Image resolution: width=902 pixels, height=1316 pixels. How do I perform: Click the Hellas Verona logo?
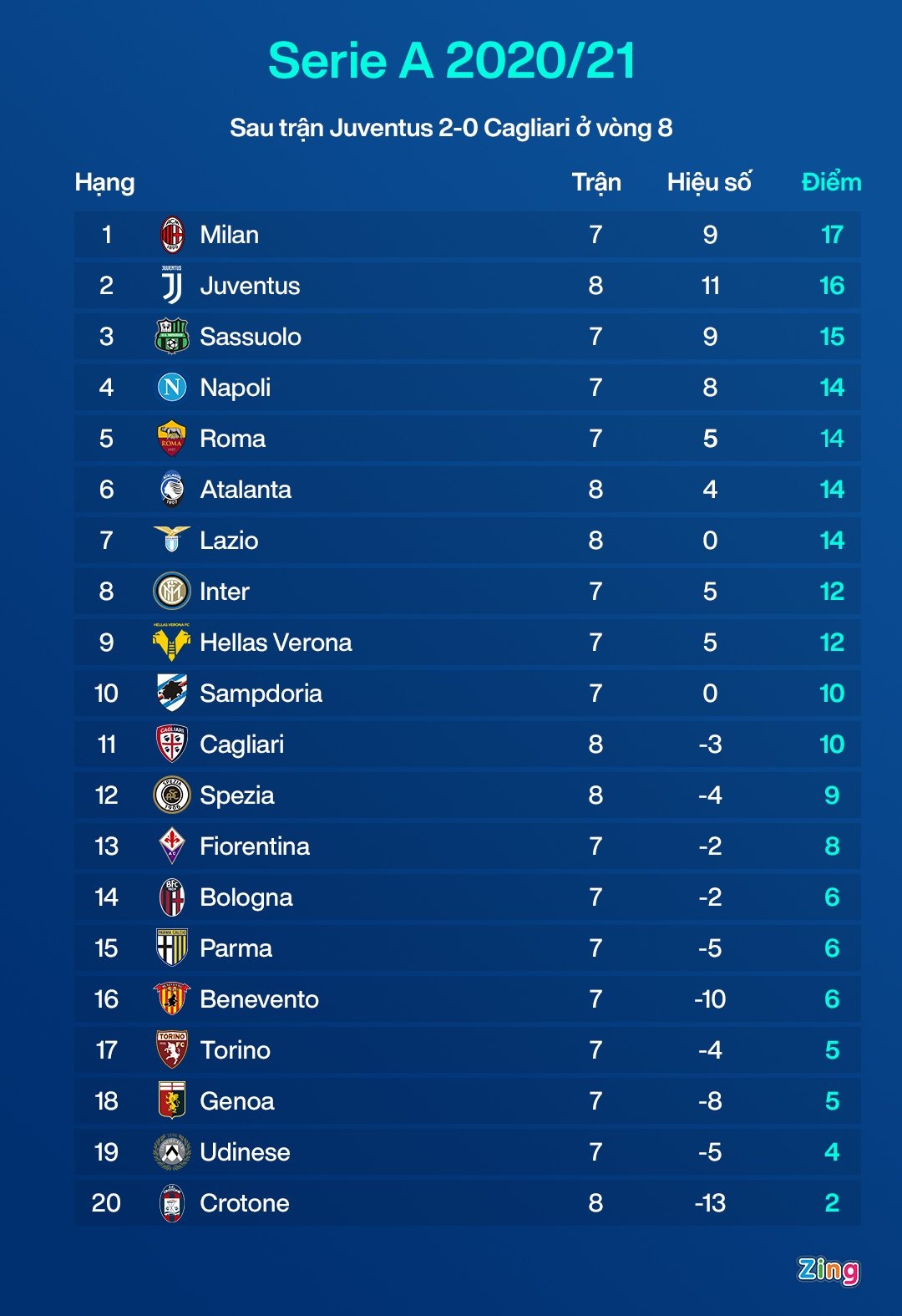172,643
